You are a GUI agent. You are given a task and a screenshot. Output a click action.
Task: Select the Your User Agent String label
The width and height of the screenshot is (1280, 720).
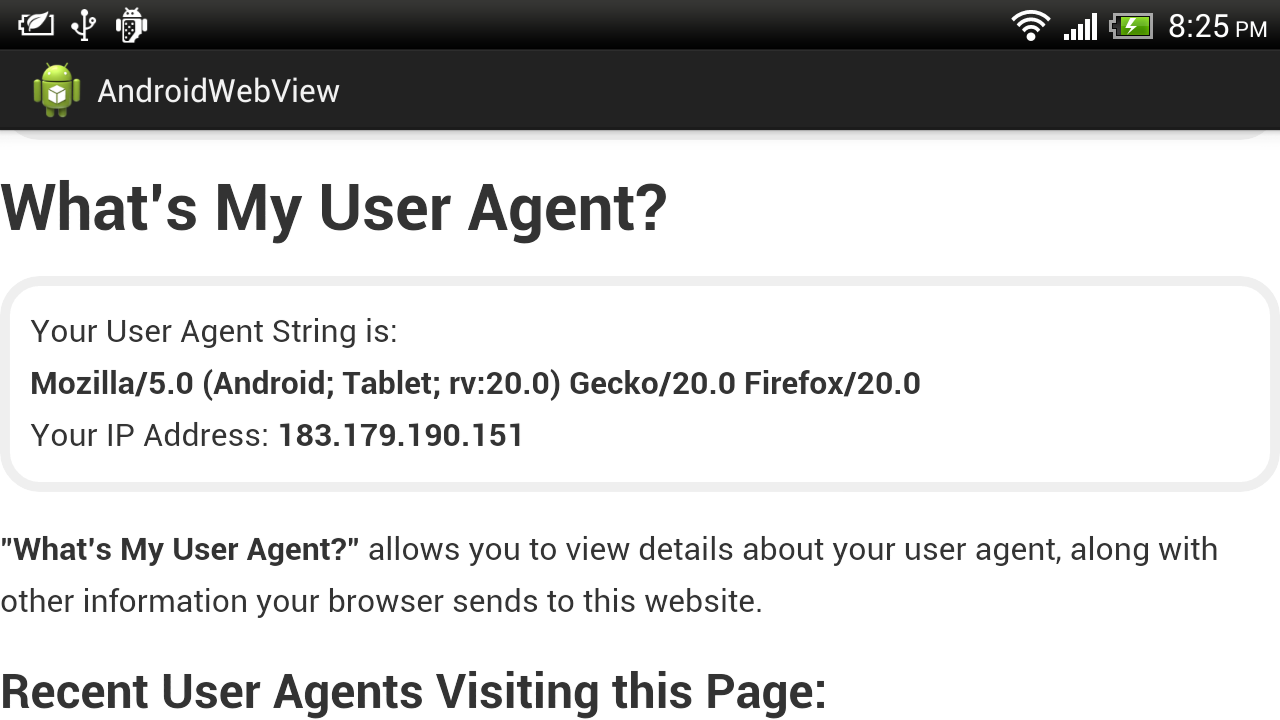(x=213, y=331)
